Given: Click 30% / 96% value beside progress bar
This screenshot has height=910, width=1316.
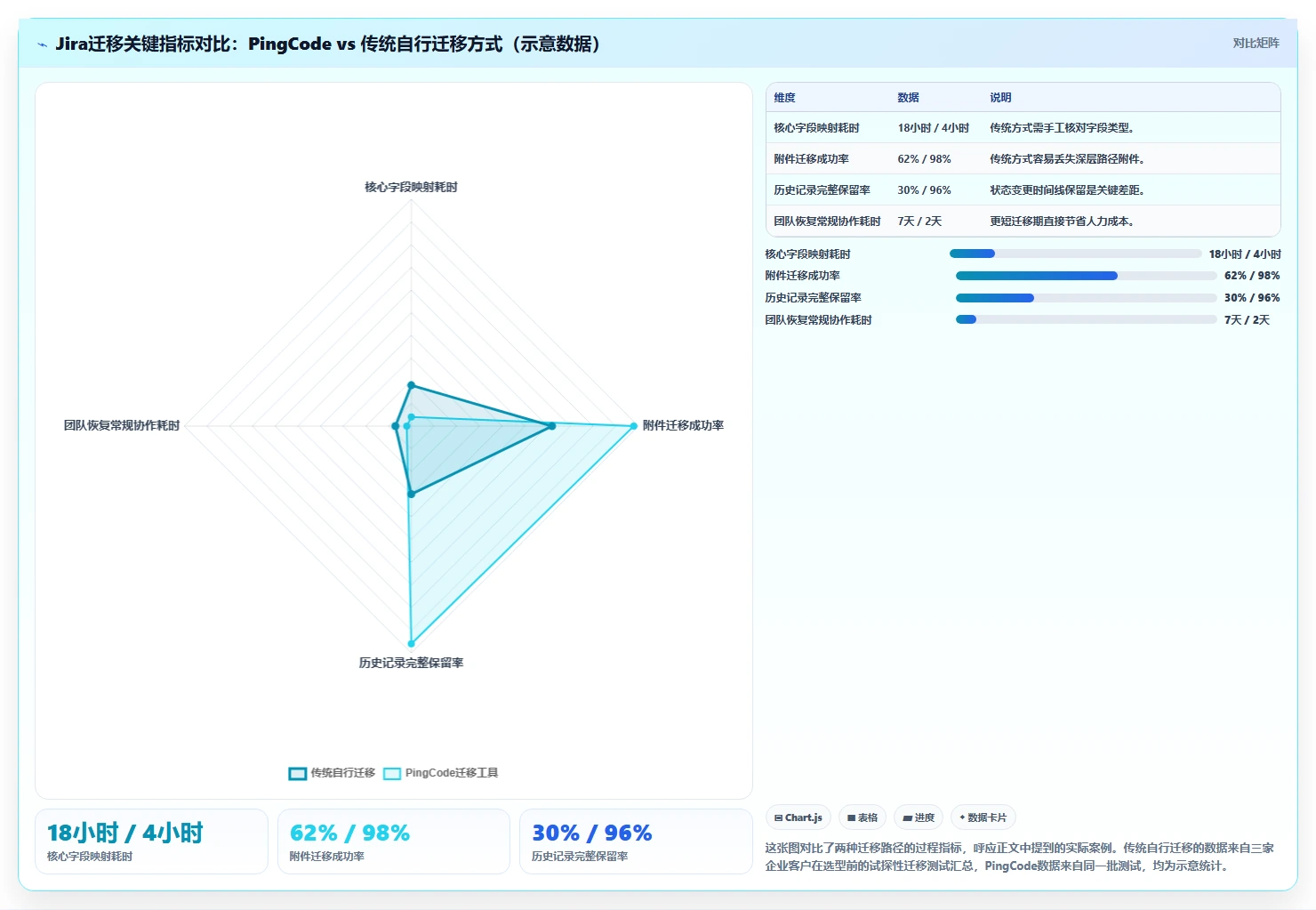Looking at the screenshot, I should (1252, 298).
